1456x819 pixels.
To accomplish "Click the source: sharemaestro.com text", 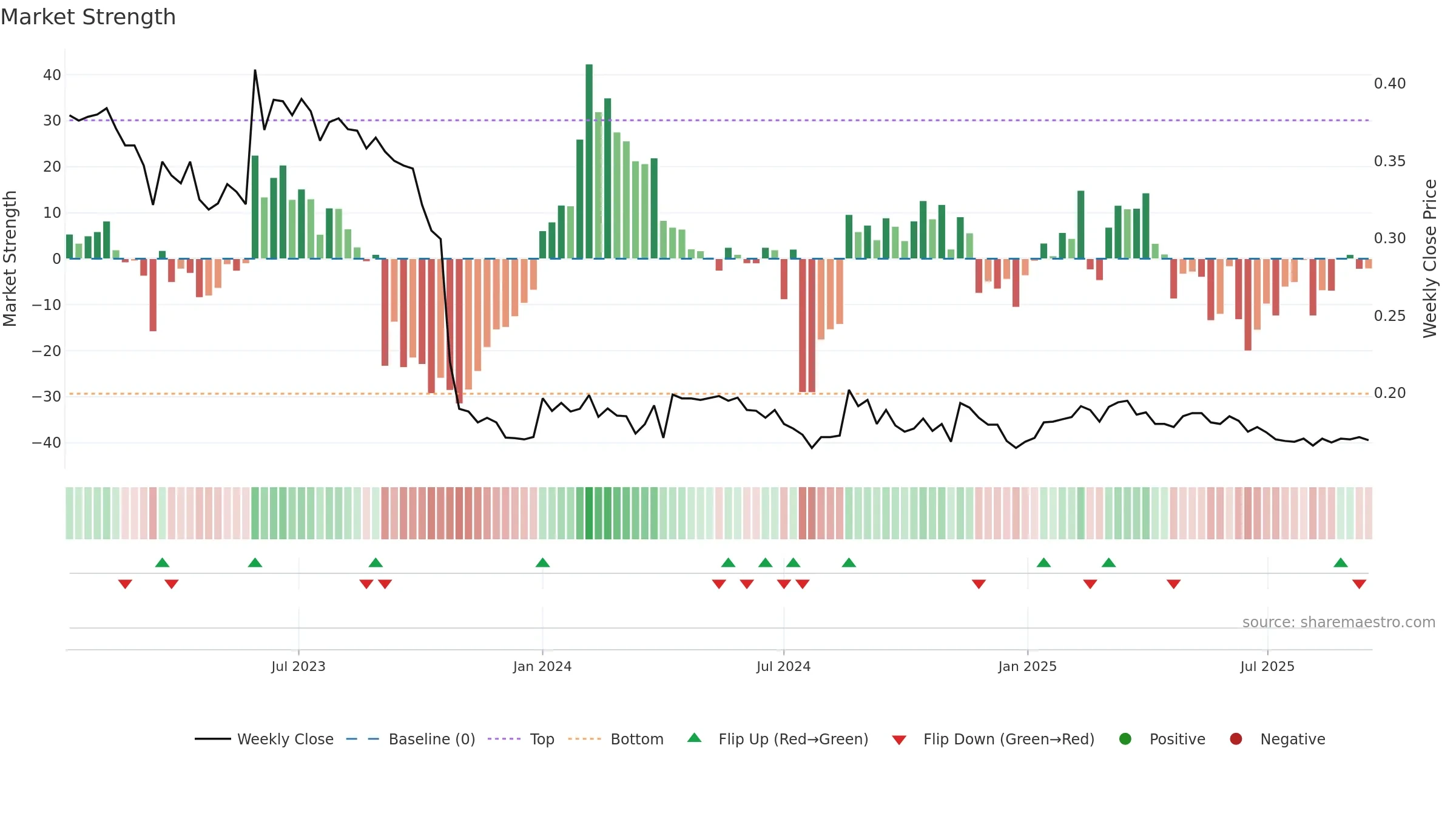I will (1338, 622).
